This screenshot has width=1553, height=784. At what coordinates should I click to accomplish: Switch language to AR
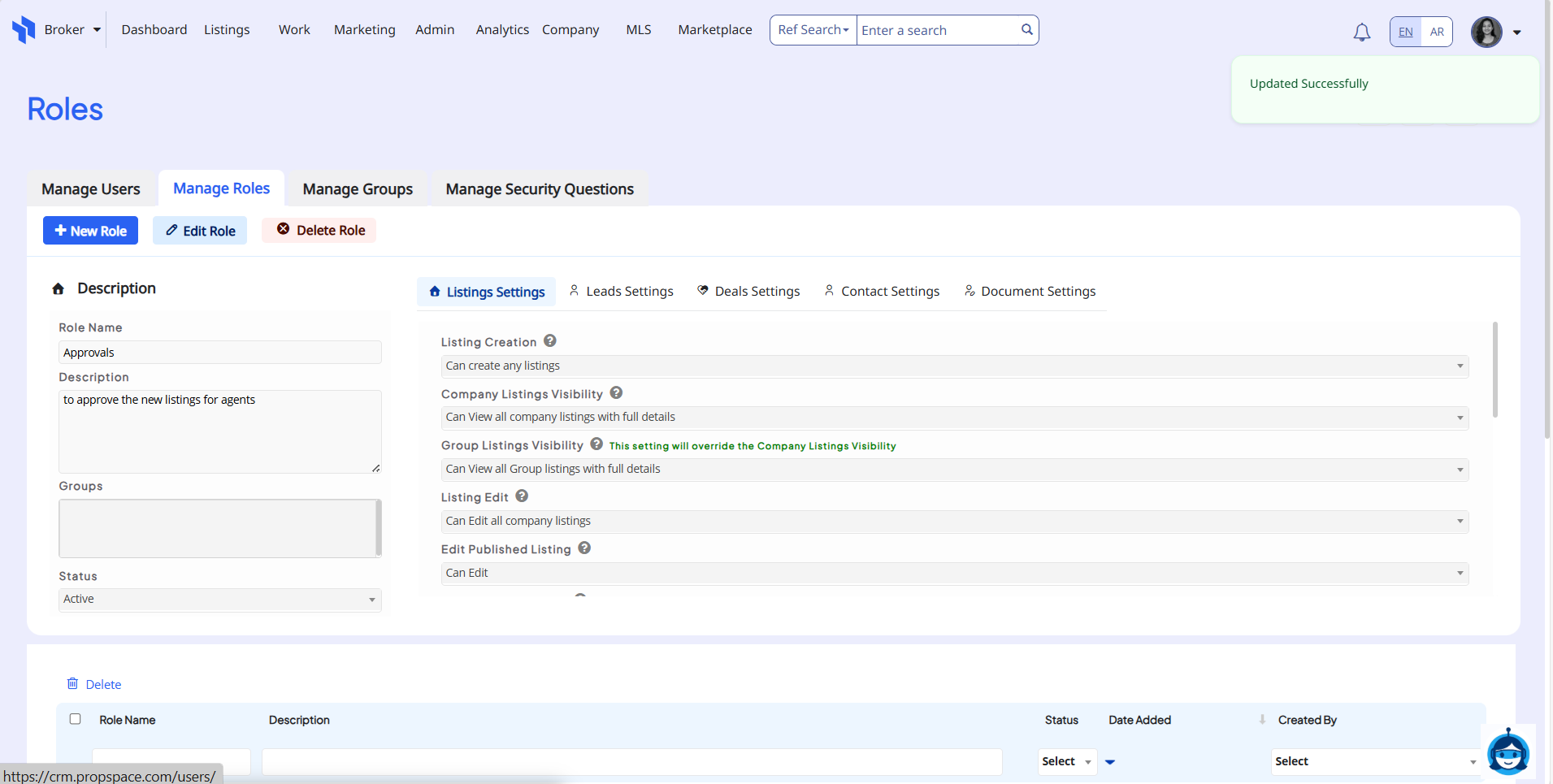1437,32
